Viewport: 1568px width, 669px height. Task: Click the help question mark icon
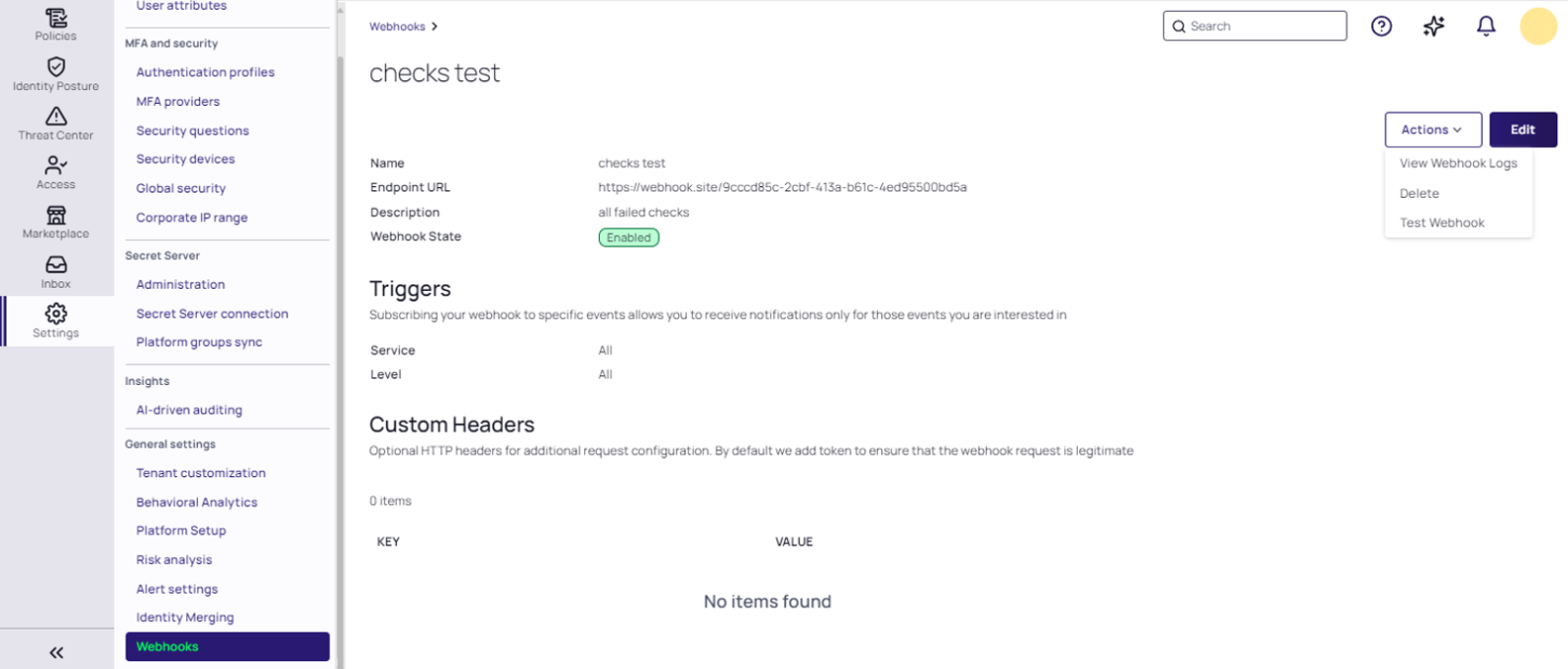pyautogui.click(x=1381, y=26)
